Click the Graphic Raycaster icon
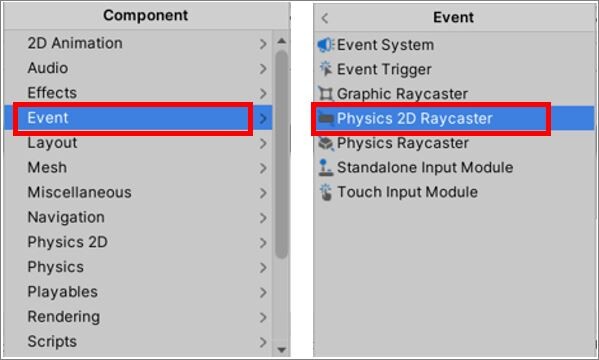599x360 pixels. pyautogui.click(x=325, y=94)
